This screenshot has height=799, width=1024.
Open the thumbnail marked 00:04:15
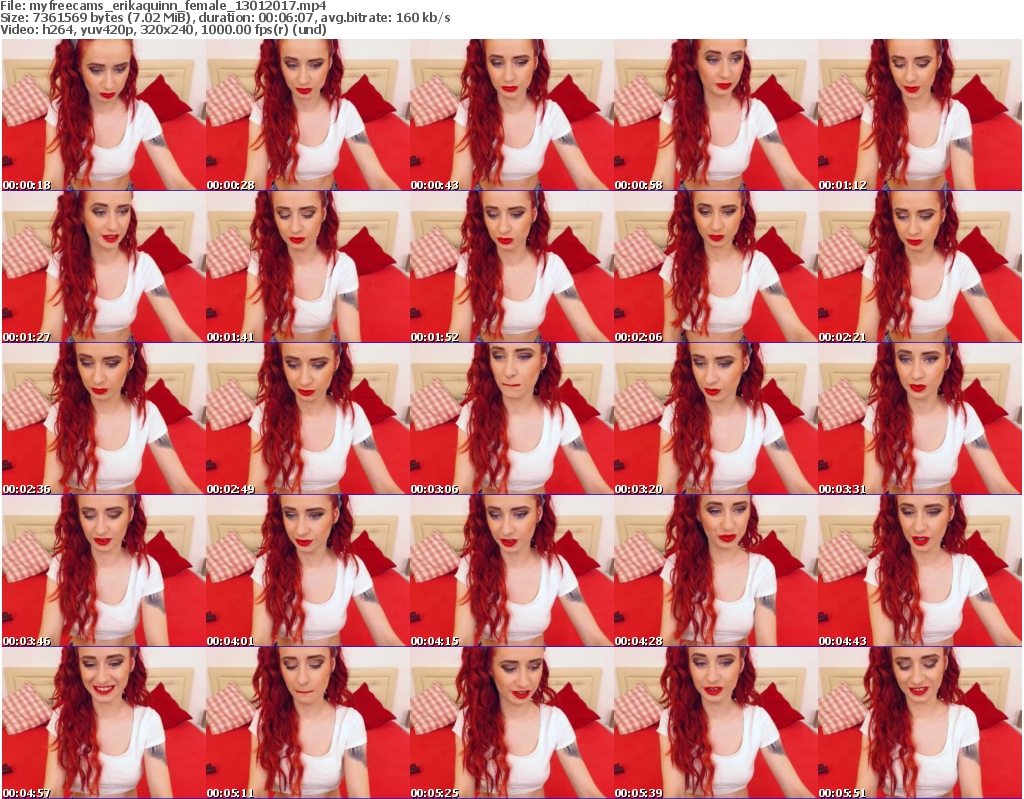(511, 570)
